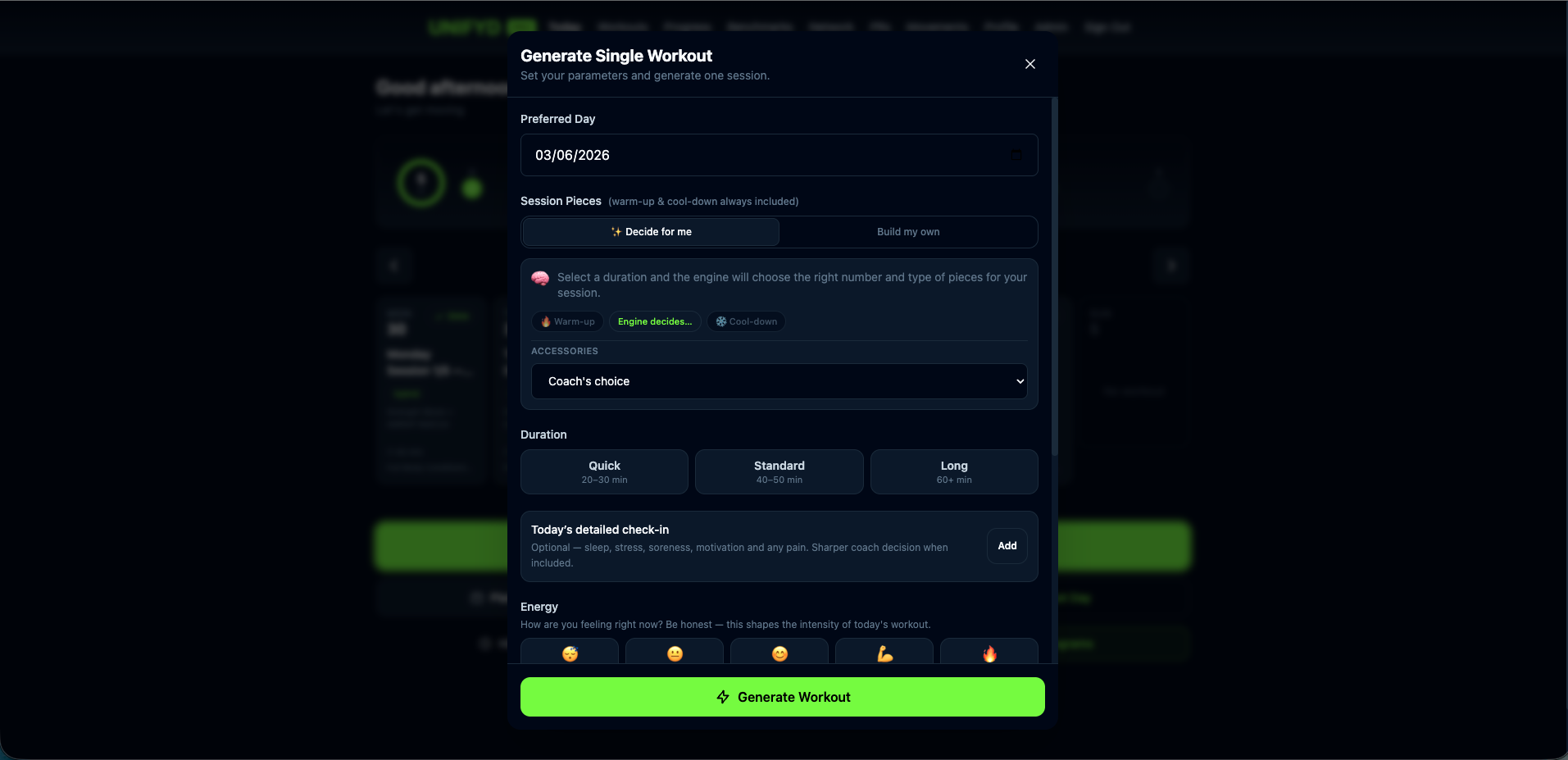Click the 'Today's detailed check-in' title

tap(600, 530)
